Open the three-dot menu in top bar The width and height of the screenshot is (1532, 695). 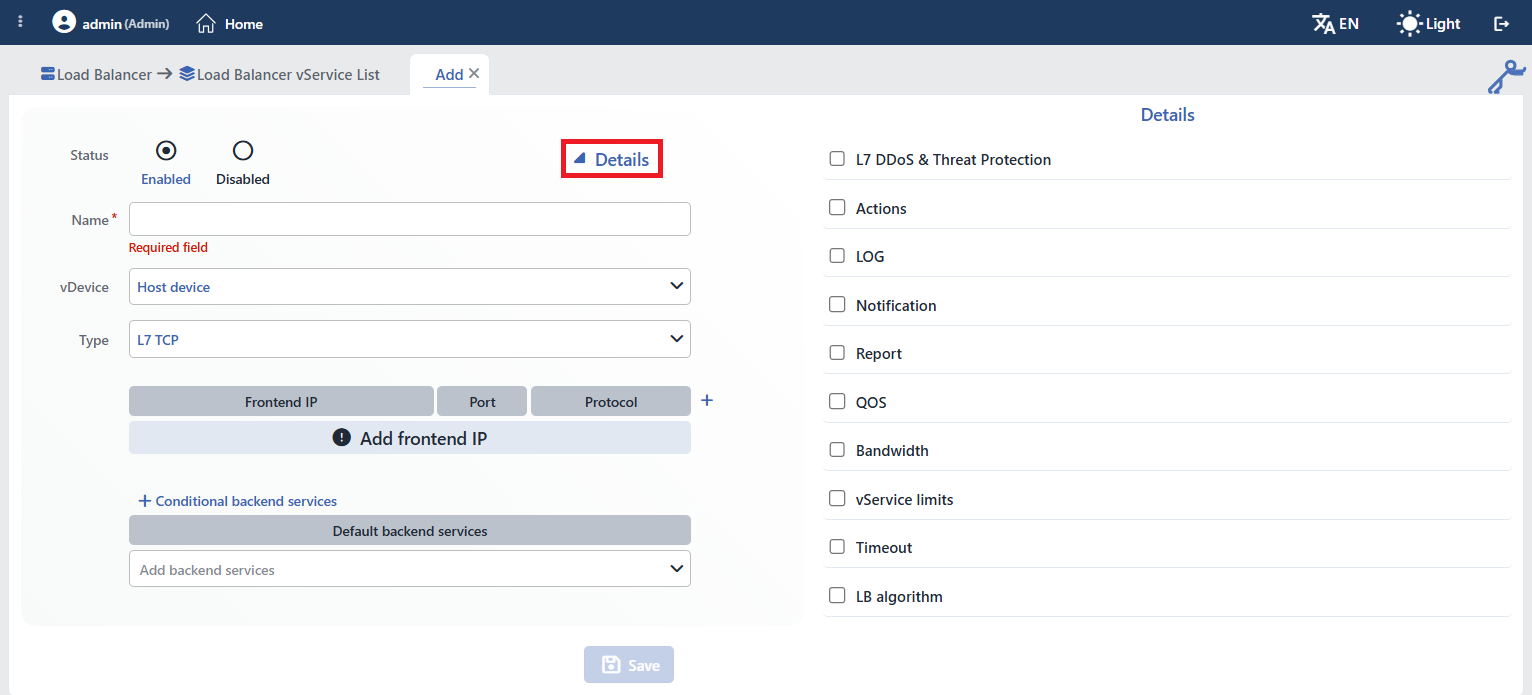[x=20, y=22]
